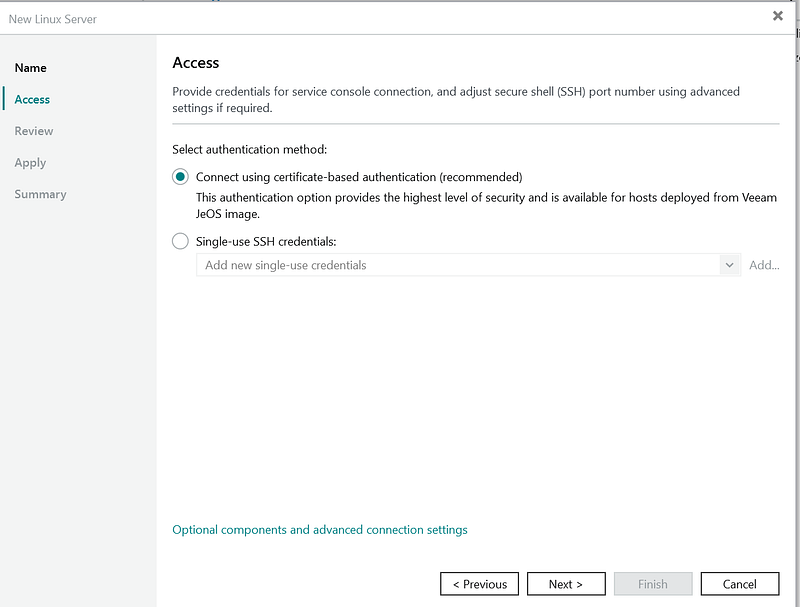This screenshot has width=800, height=607.
Task: Proceed with the Next button
Action: [x=565, y=584]
